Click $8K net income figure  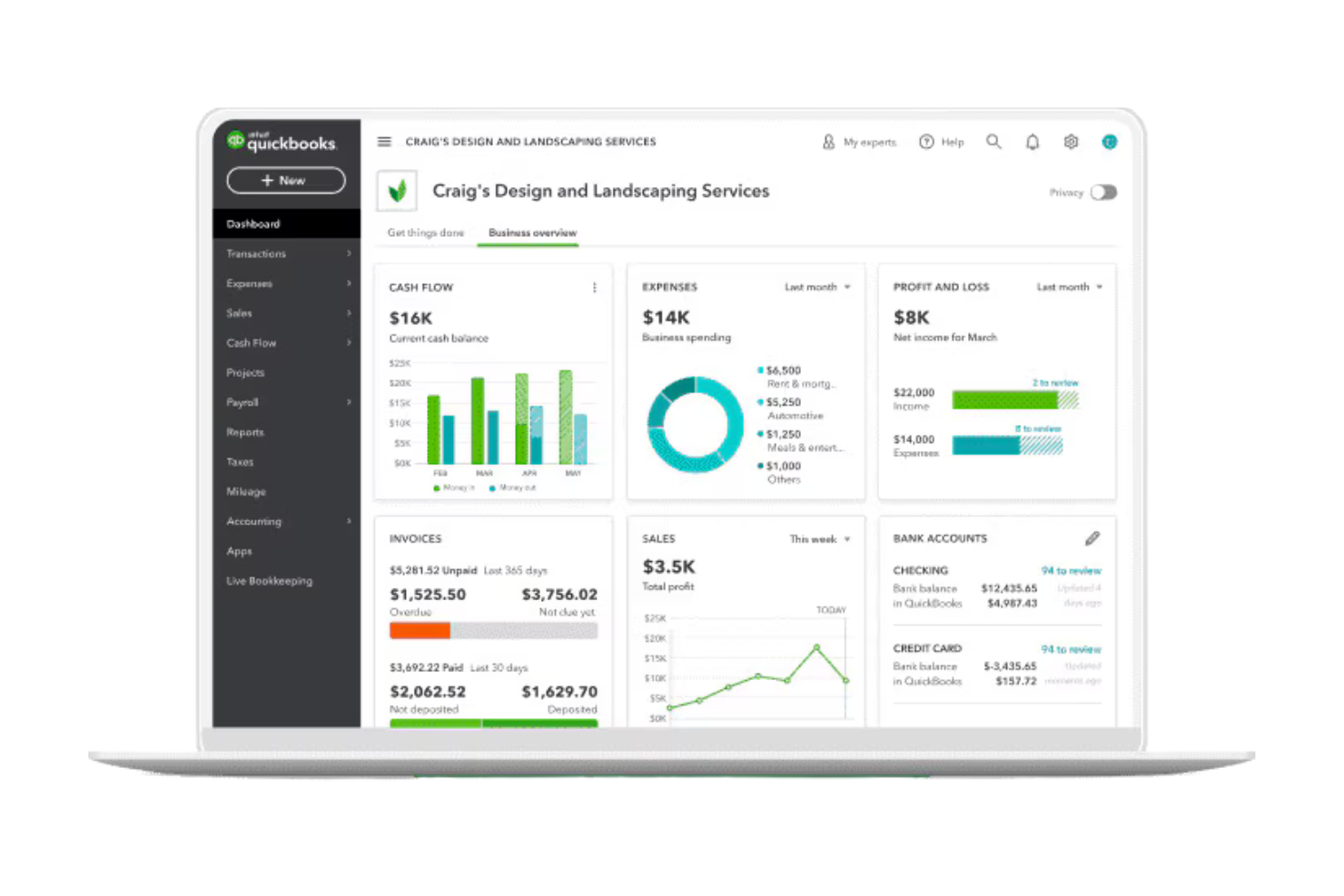pos(912,318)
